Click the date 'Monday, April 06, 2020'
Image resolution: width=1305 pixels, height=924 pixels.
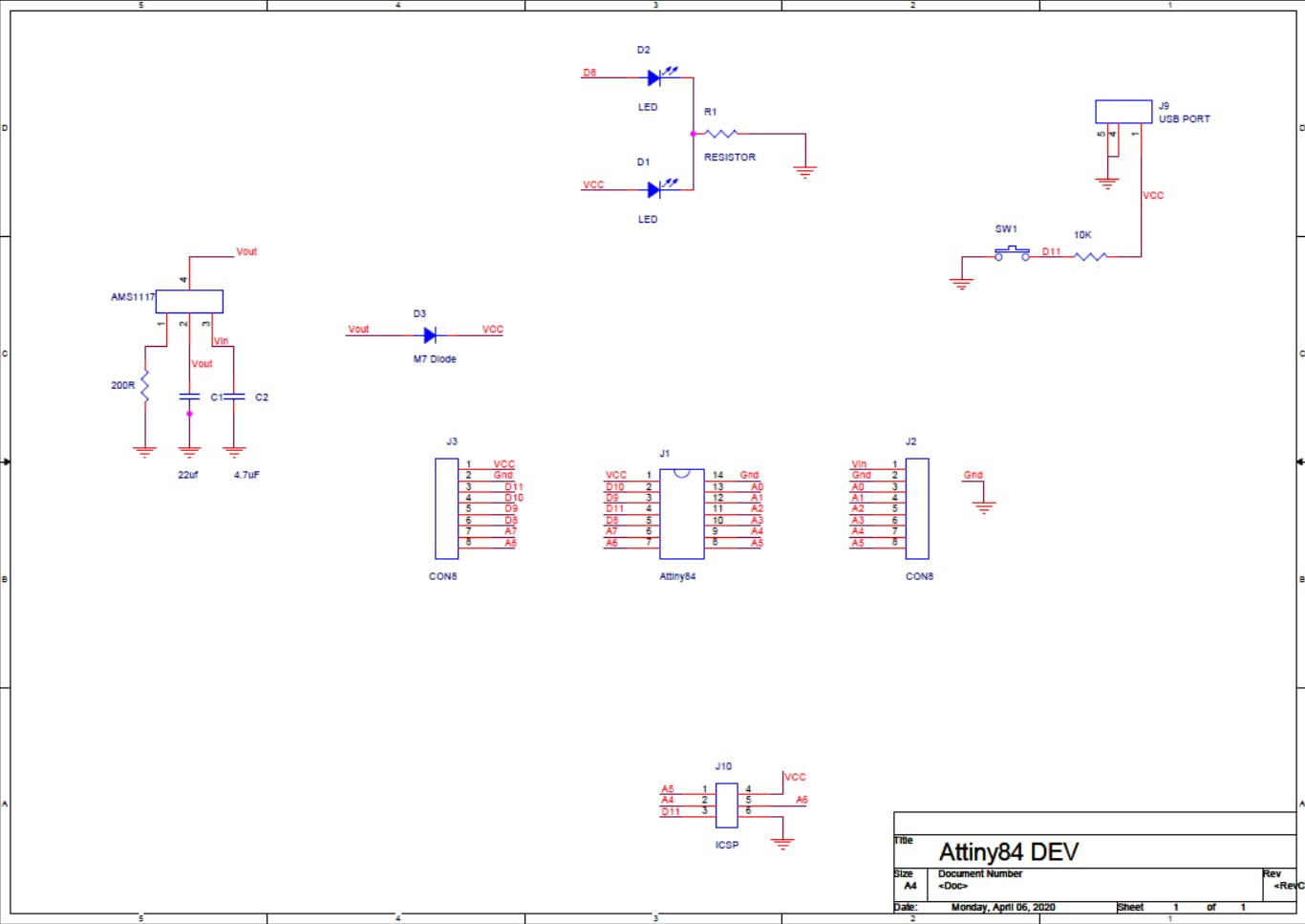(x=1003, y=908)
